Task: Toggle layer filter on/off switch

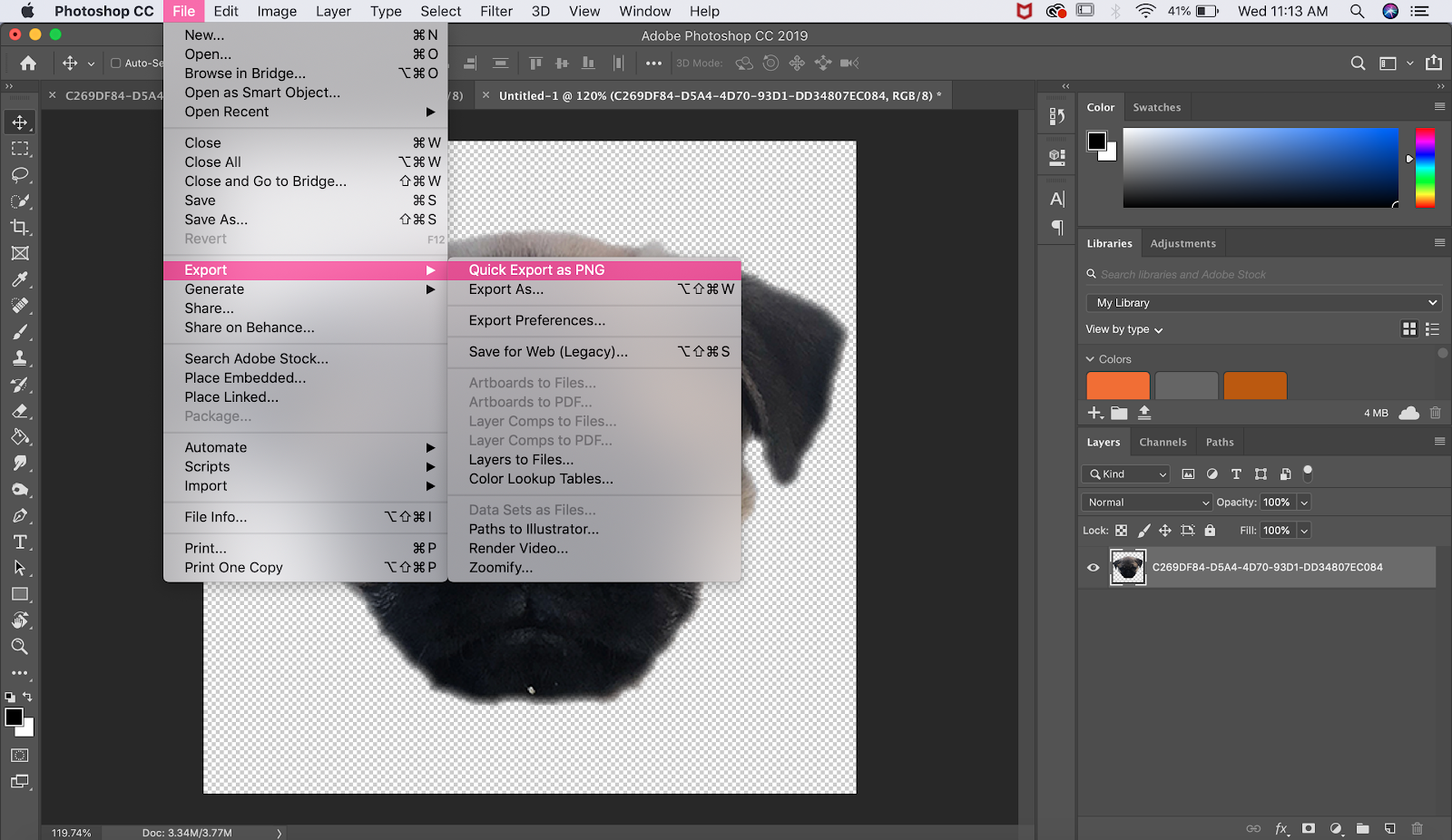Action: [1308, 473]
